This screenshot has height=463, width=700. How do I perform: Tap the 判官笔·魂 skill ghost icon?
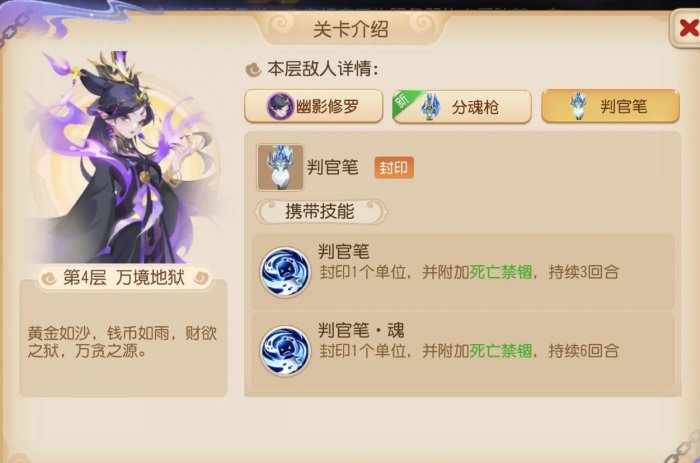[x=285, y=350]
